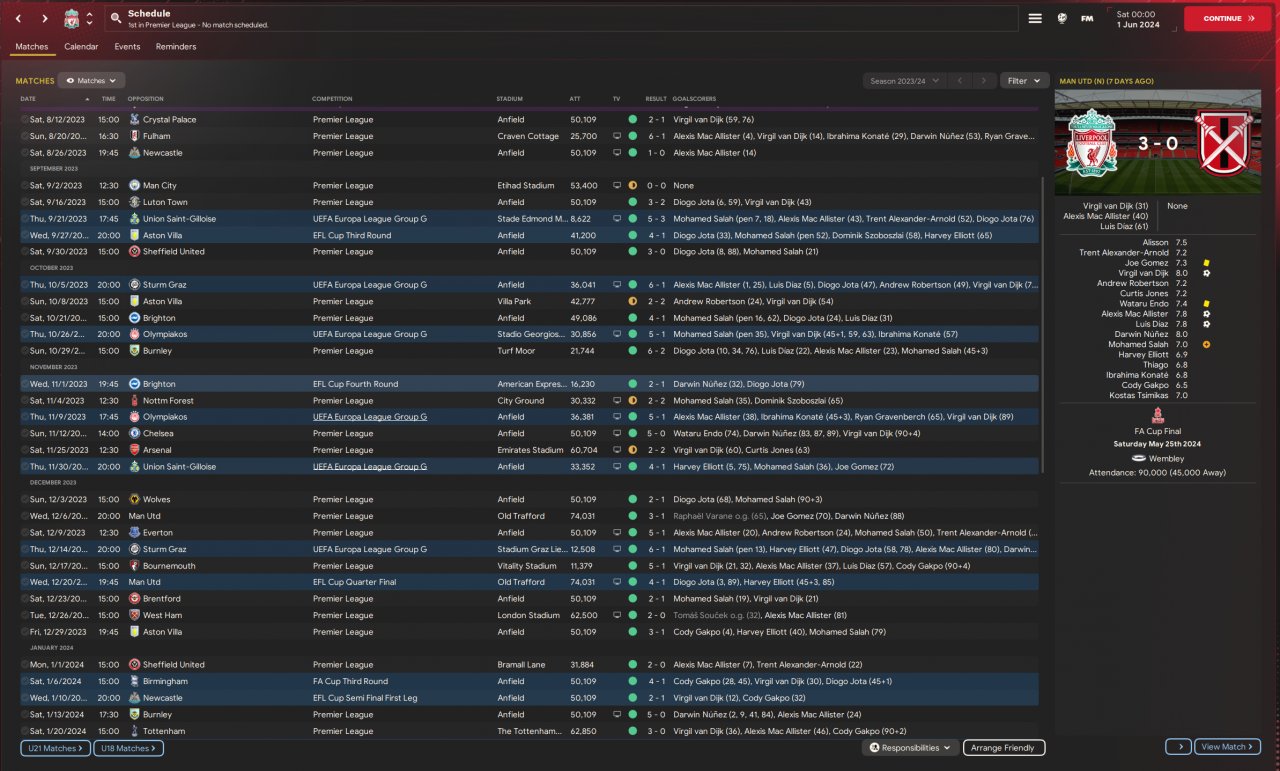Open the hamburger menu icon in top bar

pyautogui.click(x=1035, y=18)
